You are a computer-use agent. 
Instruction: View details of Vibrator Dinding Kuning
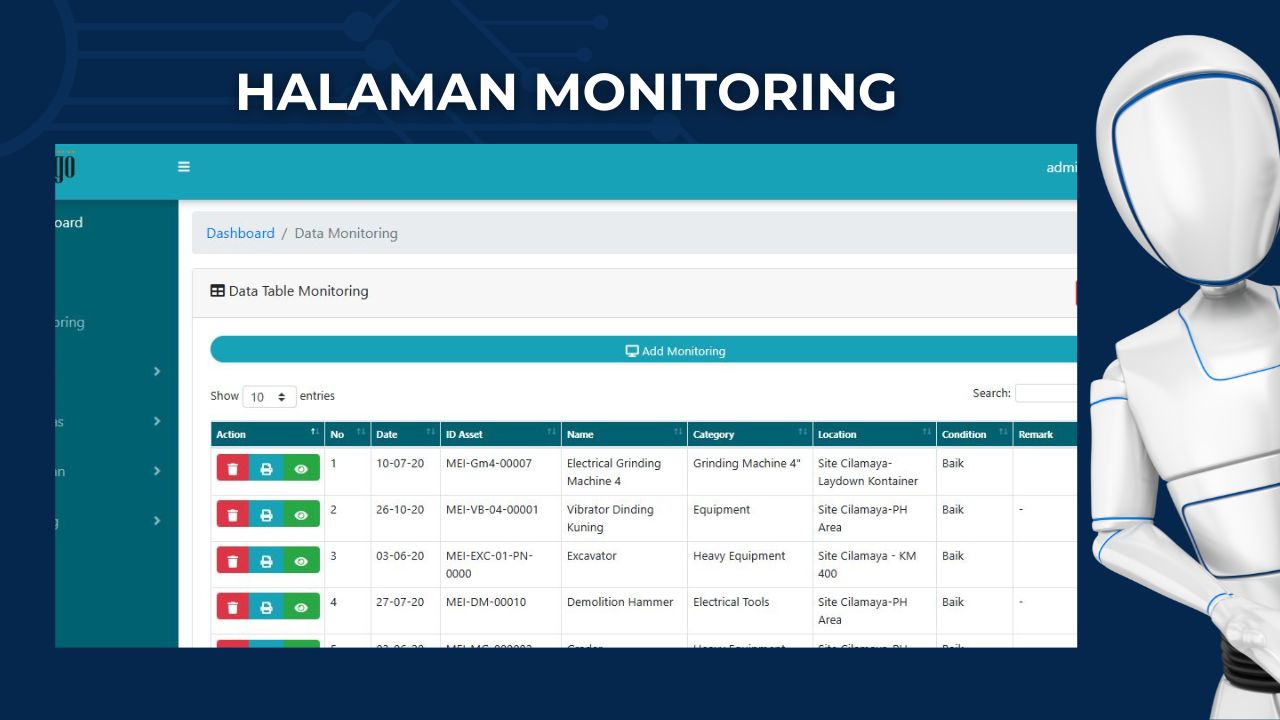pyautogui.click(x=301, y=514)
